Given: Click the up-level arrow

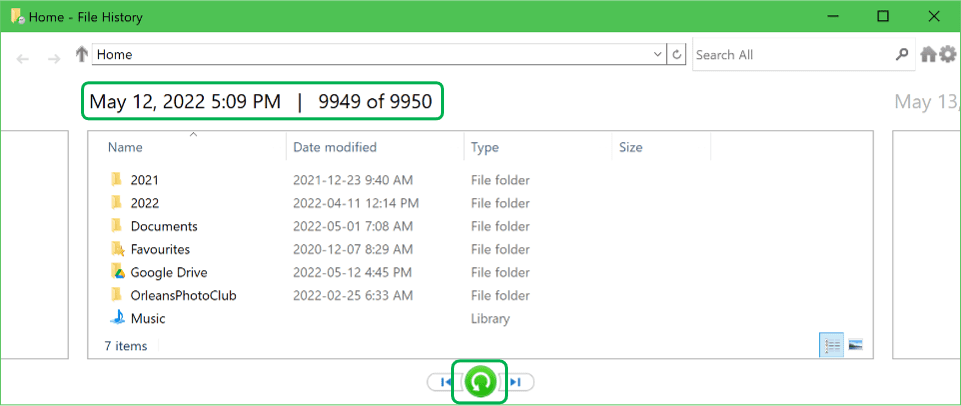Looking at the screenshot, I should (x=82, y=54).
